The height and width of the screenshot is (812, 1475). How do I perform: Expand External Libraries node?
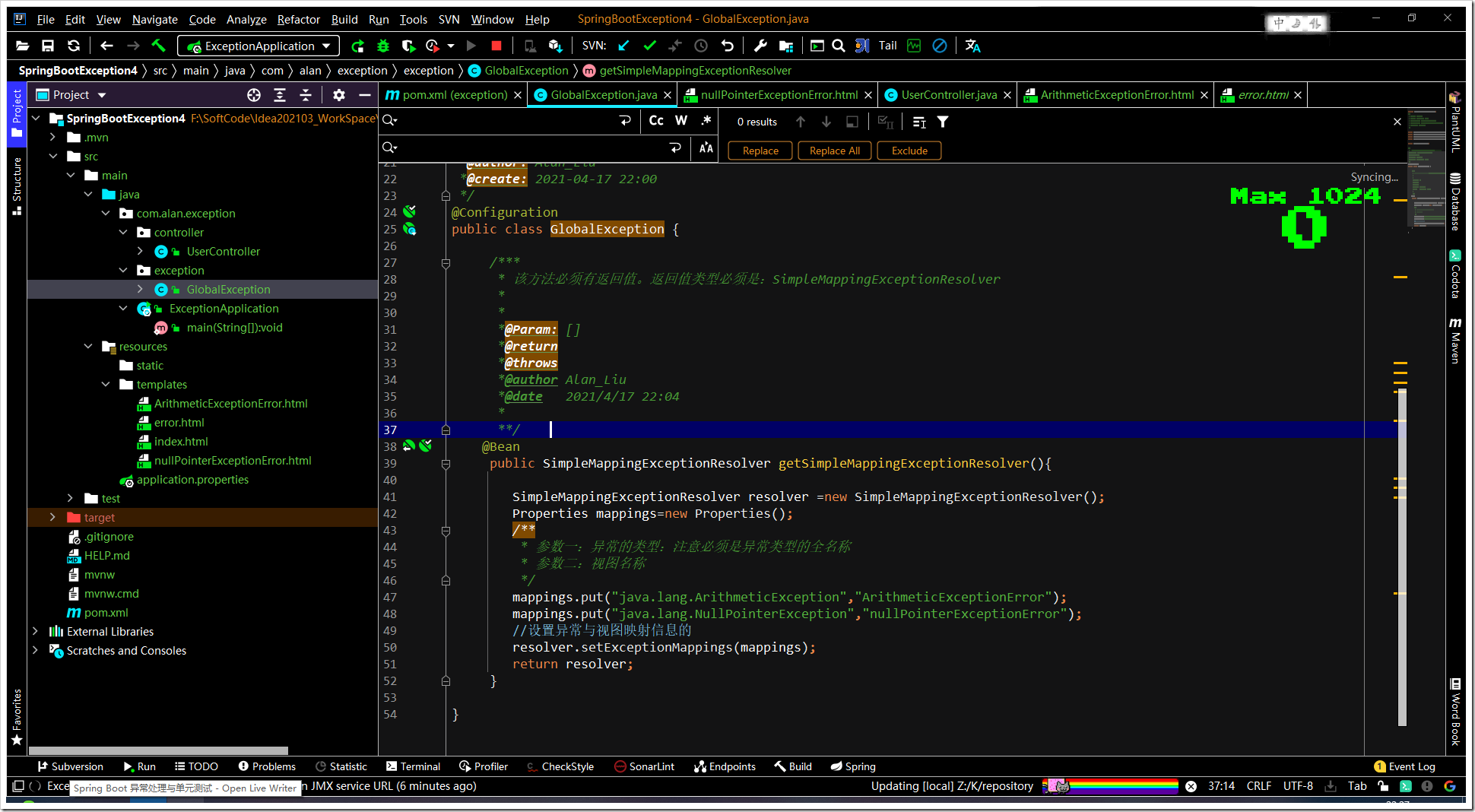(x=35, y=631)
